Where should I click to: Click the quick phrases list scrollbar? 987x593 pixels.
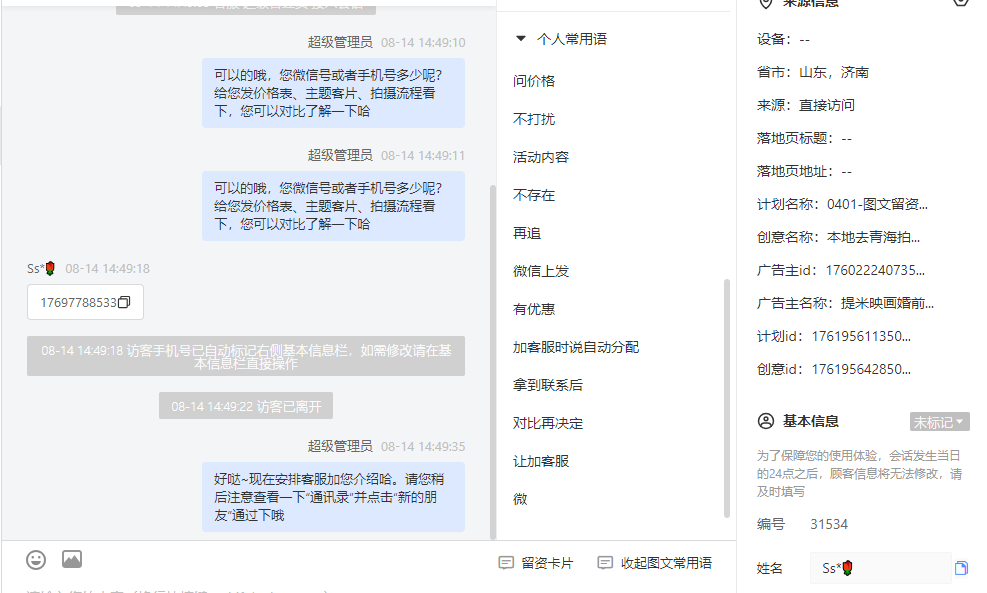point(727,398)
